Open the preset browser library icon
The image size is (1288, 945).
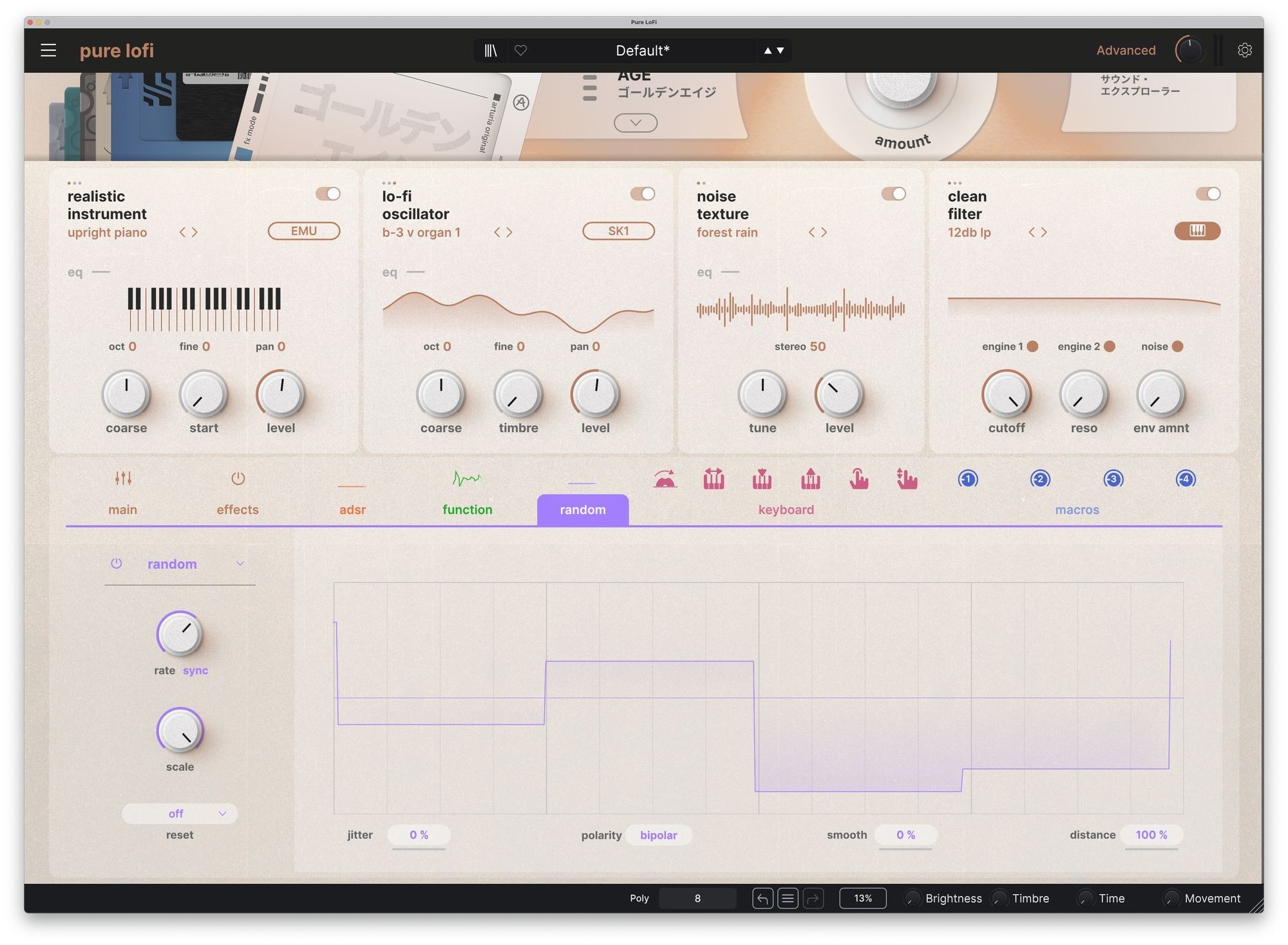tap(491, 50)
